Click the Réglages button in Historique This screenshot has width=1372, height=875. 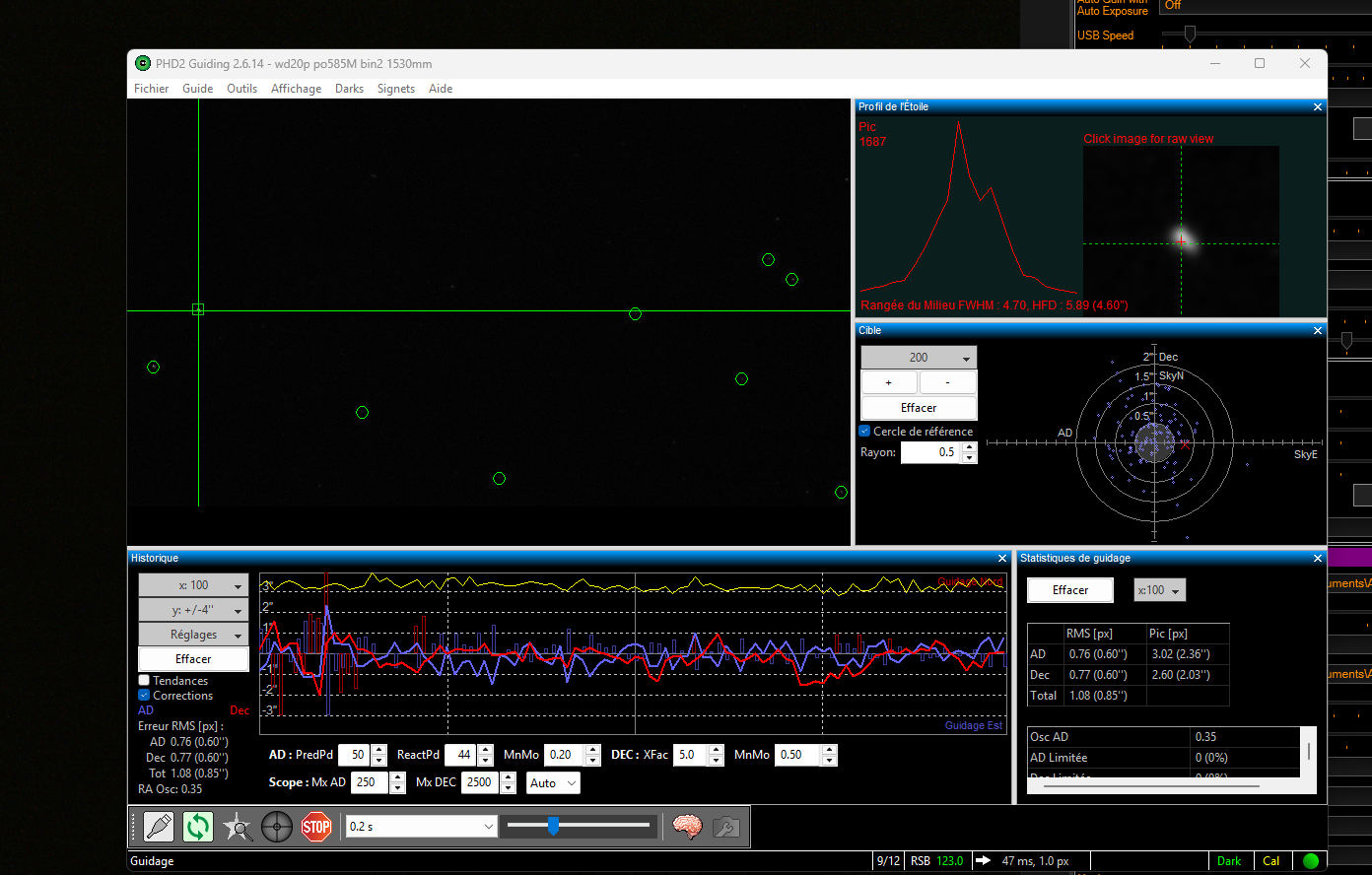pyautogui.click(x=193, y=635)
